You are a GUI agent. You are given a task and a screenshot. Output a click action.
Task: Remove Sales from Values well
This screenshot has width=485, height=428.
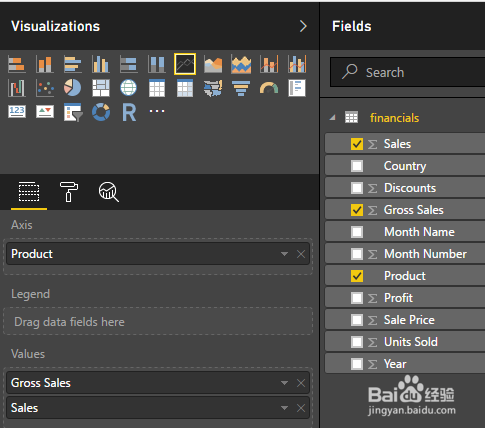pyautogui.click(x=301, y=408)
